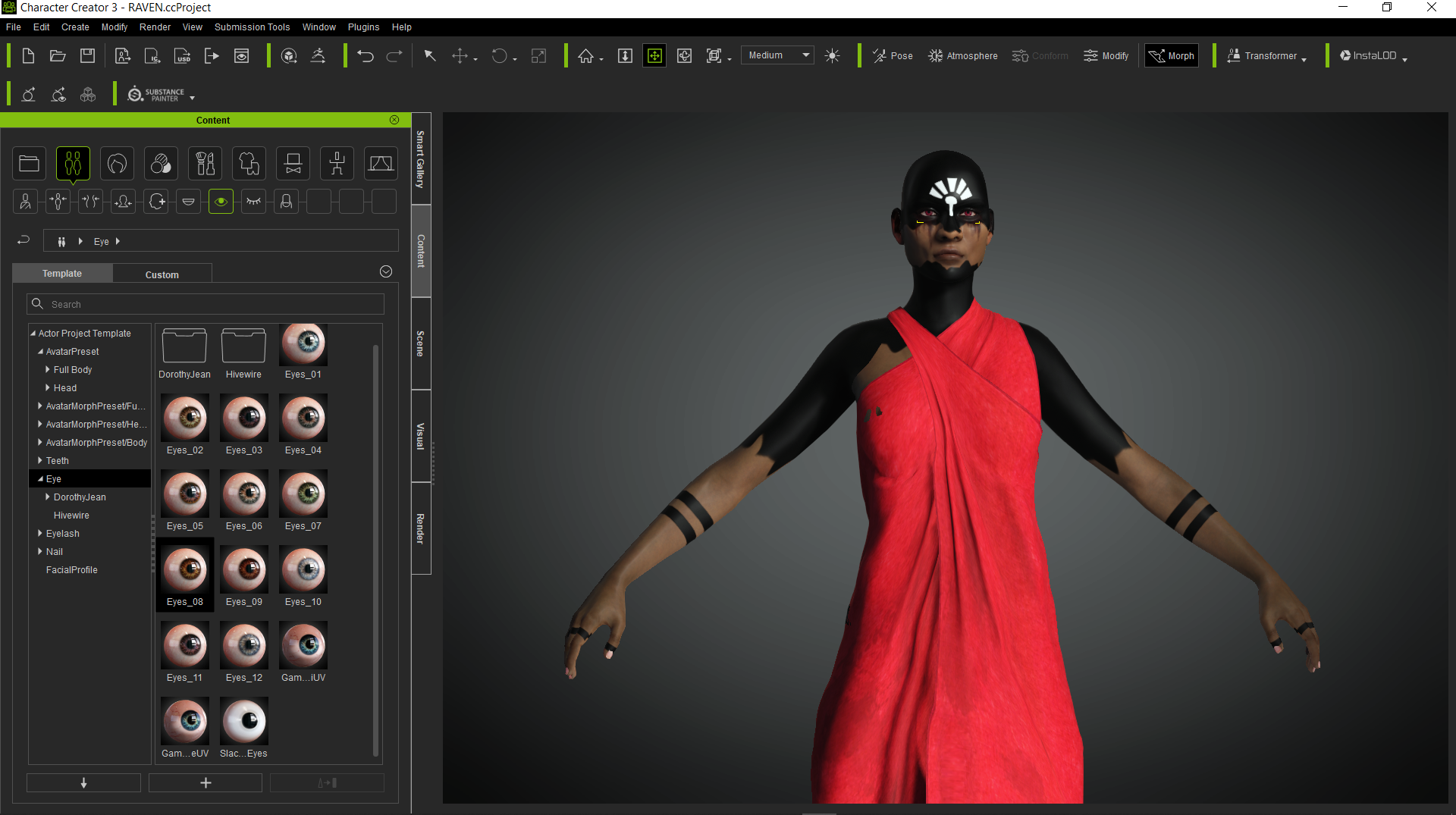
Task: Open the Submission Tools menu
Action: coord(252,27)
